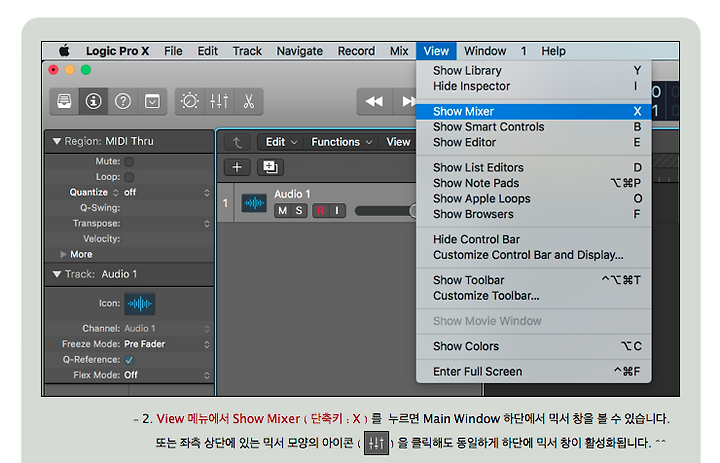Choose Show Library menu item

[x=534, y=71]
